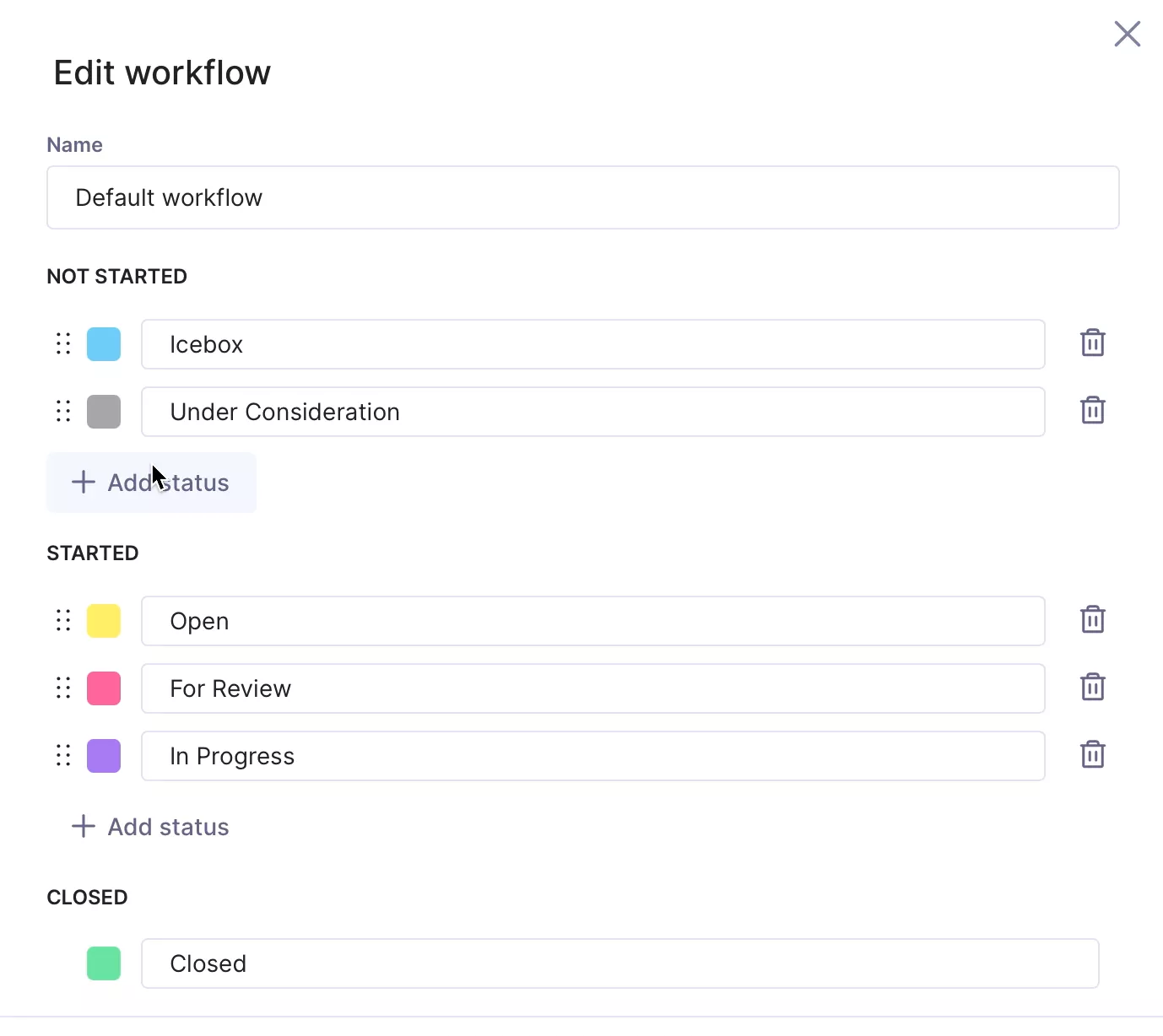Click the STARTED section label

coord(93,553)
